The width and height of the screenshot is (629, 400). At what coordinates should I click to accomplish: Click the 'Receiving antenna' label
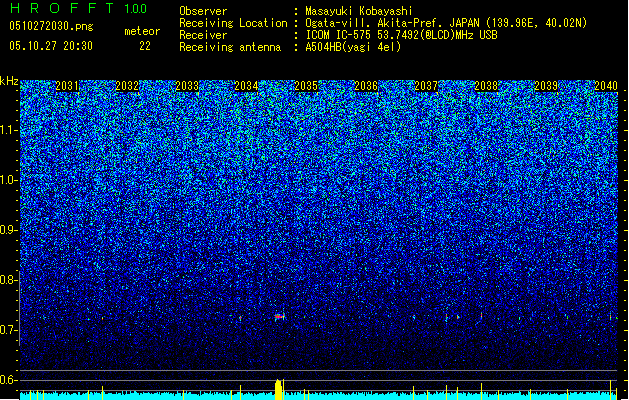coord(230,47)
